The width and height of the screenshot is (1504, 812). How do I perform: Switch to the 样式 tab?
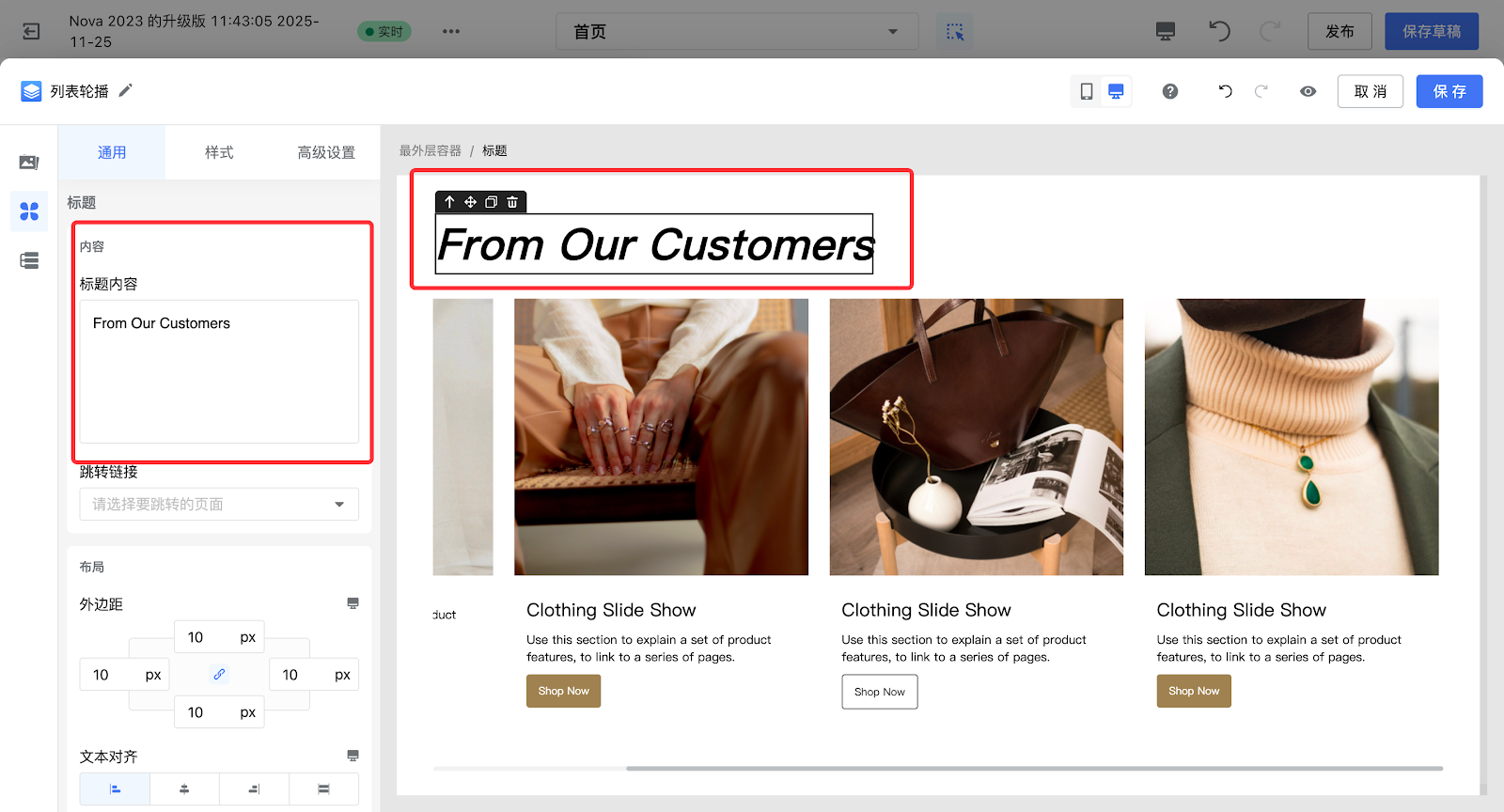point(219,152)
